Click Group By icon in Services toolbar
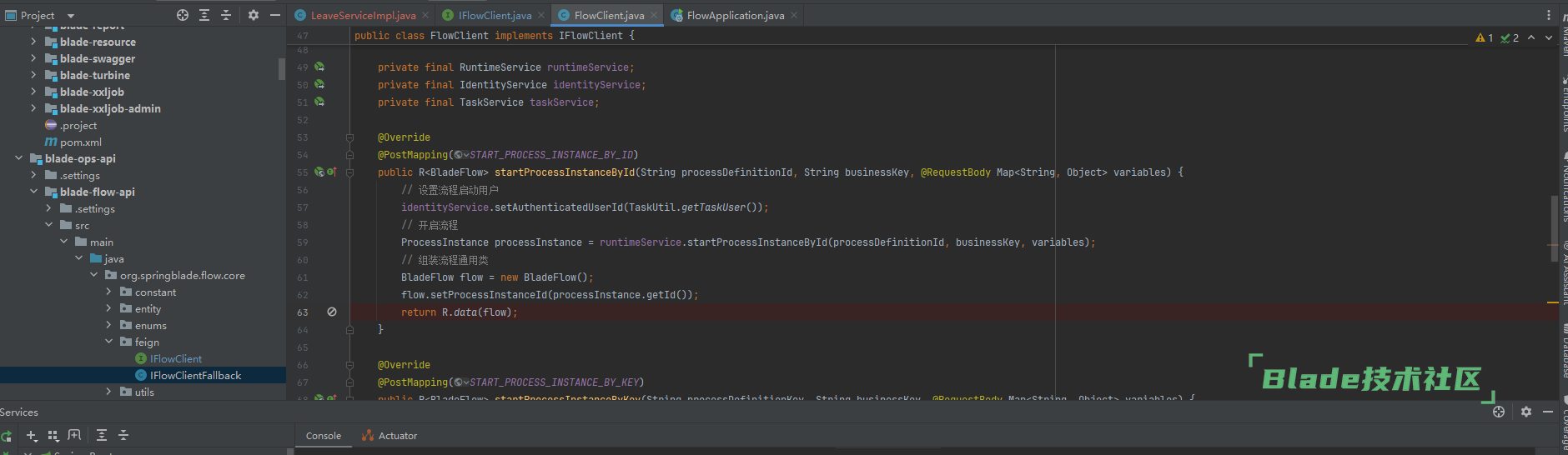Screen dimensions: 1568x455 pos(53,435)
